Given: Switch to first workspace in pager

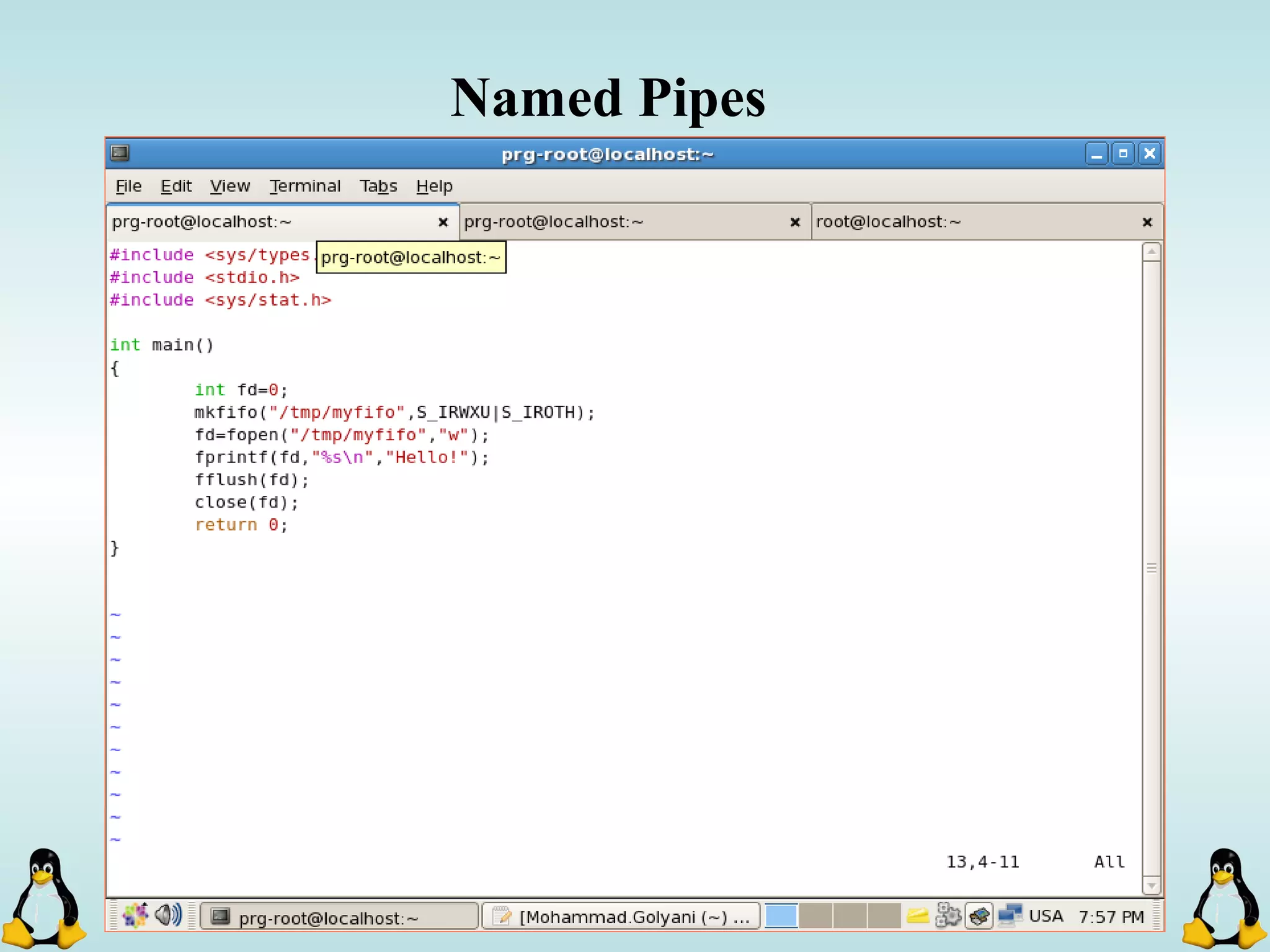Looking at the screenshot, I should coord(781,916).
